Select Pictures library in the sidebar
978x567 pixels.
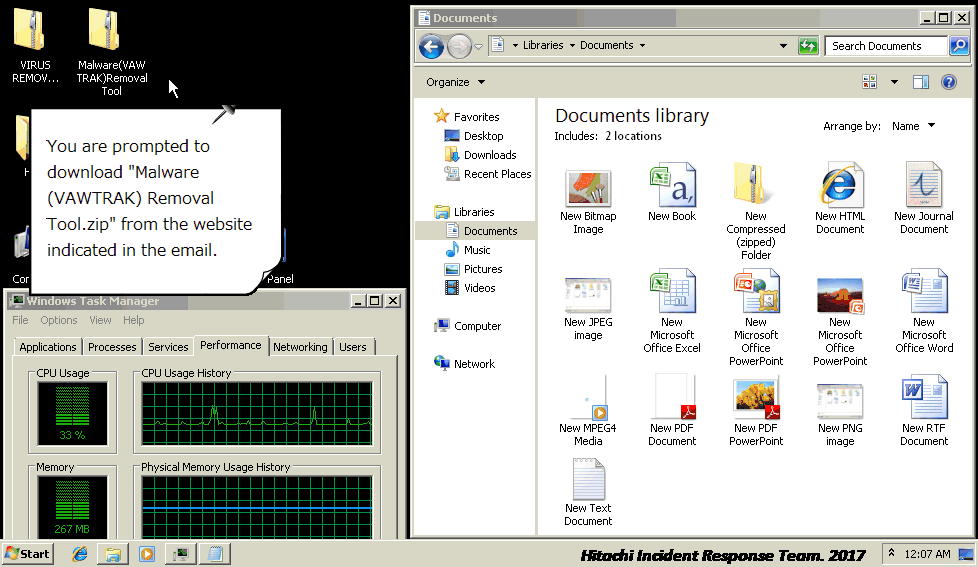pos(473,269)
